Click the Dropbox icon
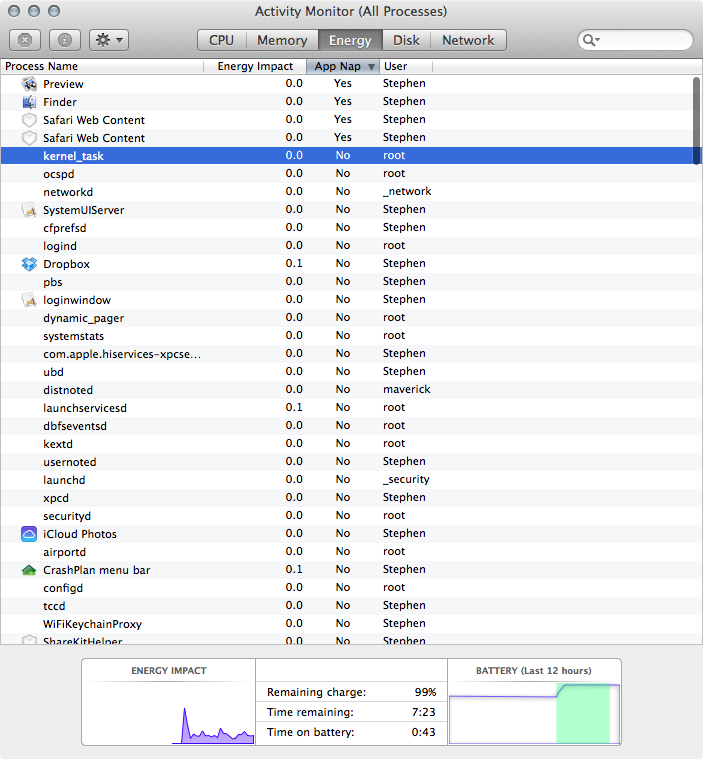Image resolution: width=703 pixels, height=759 pixels. point(30,264)
